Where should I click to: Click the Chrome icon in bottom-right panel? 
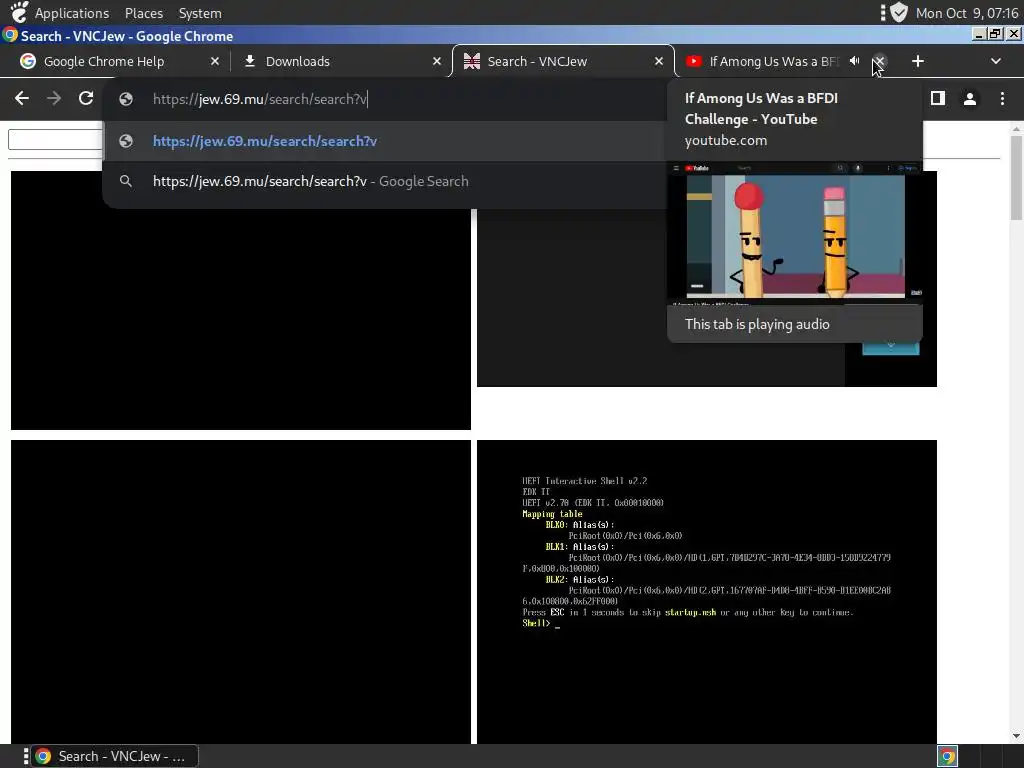(x=948, y=756)
